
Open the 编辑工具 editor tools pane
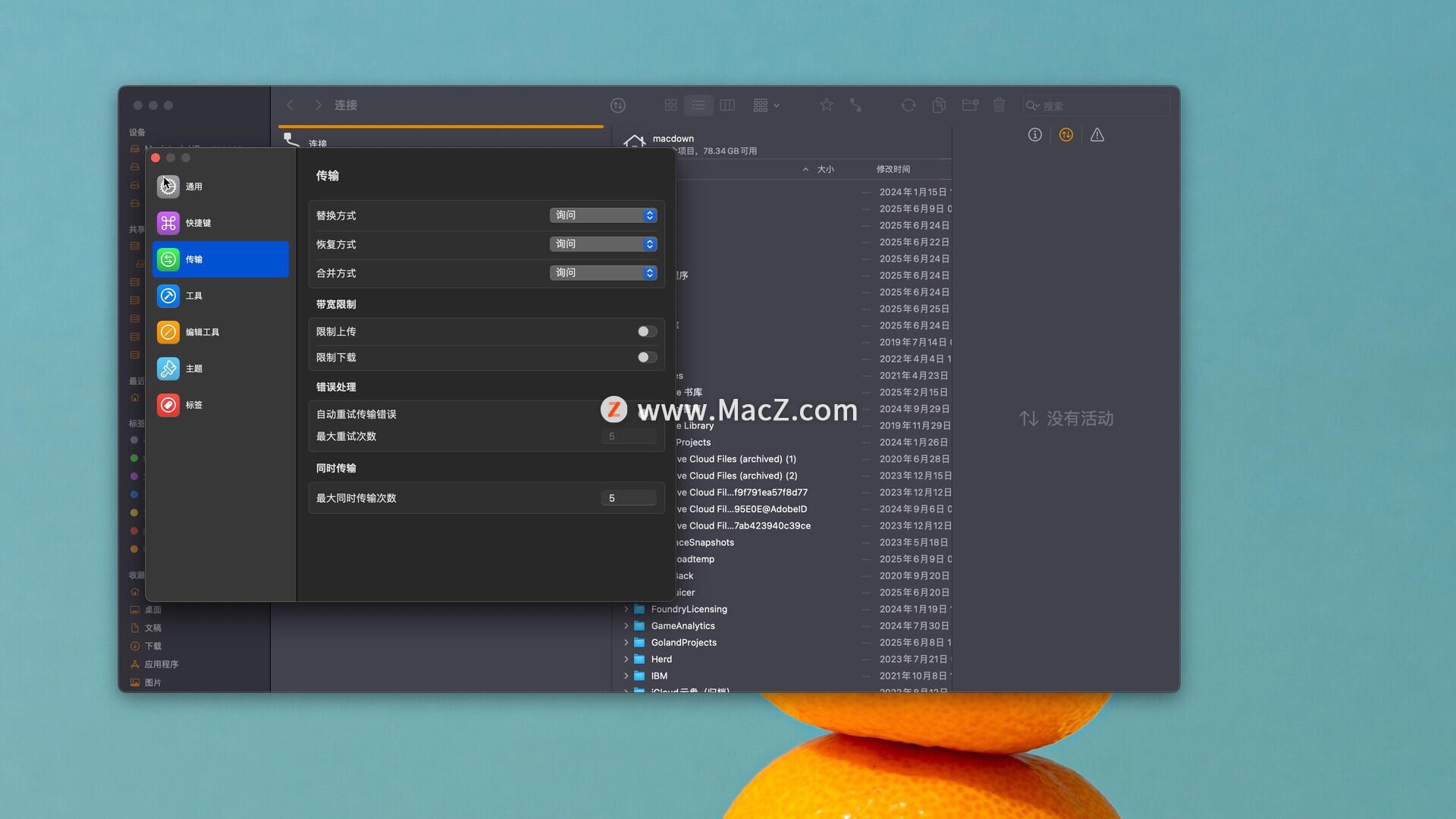[220, 332]
